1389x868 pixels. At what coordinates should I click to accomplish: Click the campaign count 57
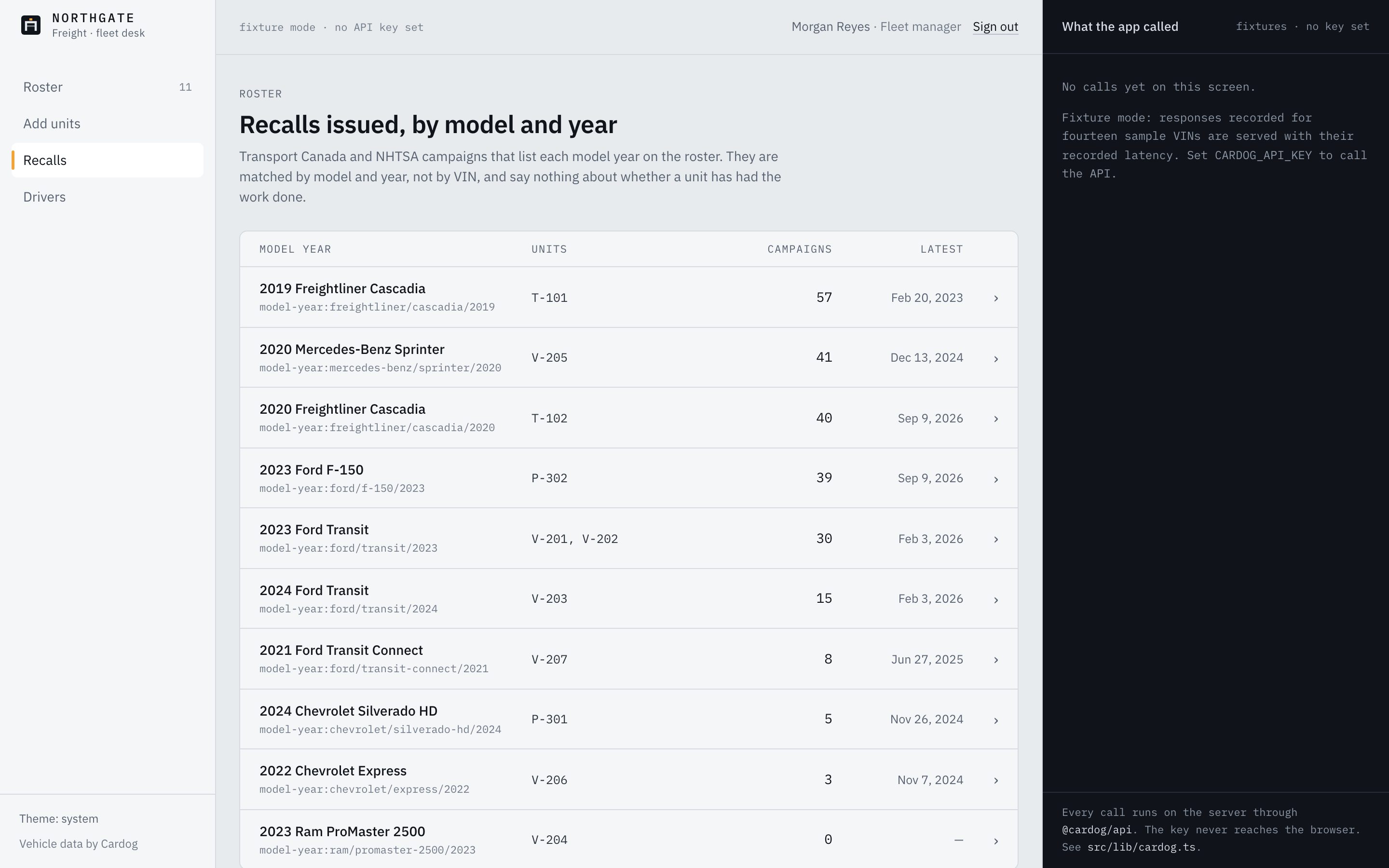pyautogui.click(x=824, y=298)
